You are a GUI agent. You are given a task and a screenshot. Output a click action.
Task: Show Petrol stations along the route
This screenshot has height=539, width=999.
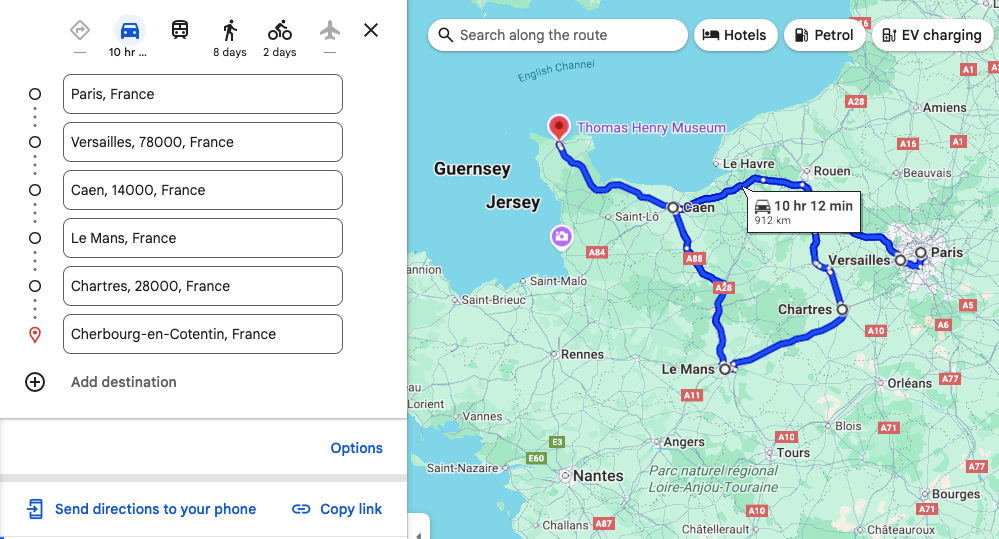click(x=824, y=35)
